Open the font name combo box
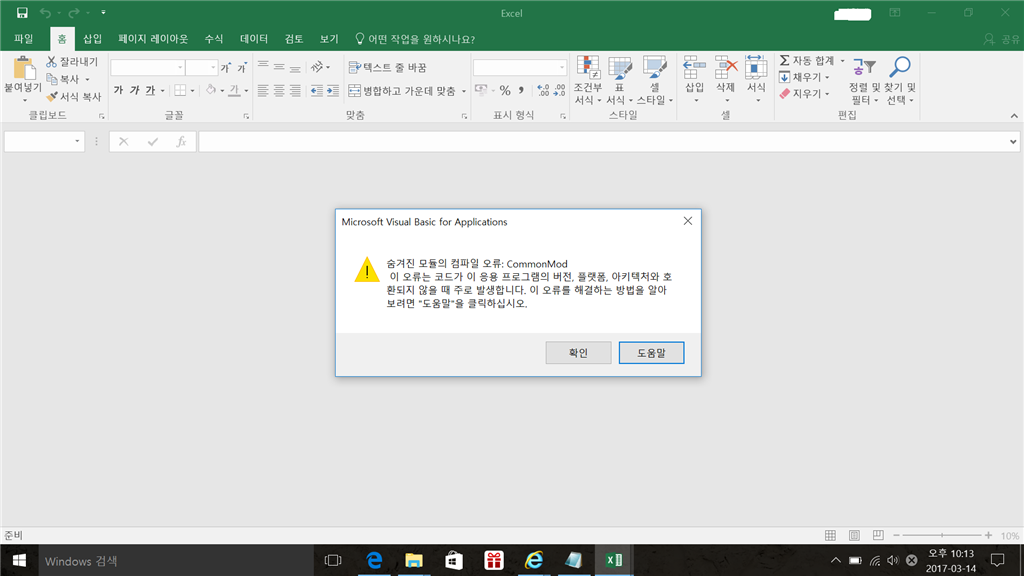1024x576 pixels. (147, 67)
